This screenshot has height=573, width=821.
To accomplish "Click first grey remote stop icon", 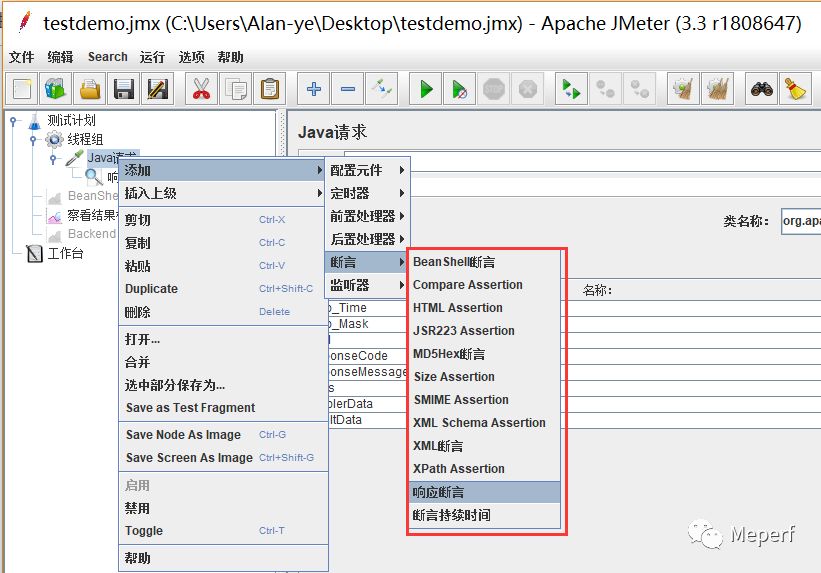I will [x=605, y=89].
